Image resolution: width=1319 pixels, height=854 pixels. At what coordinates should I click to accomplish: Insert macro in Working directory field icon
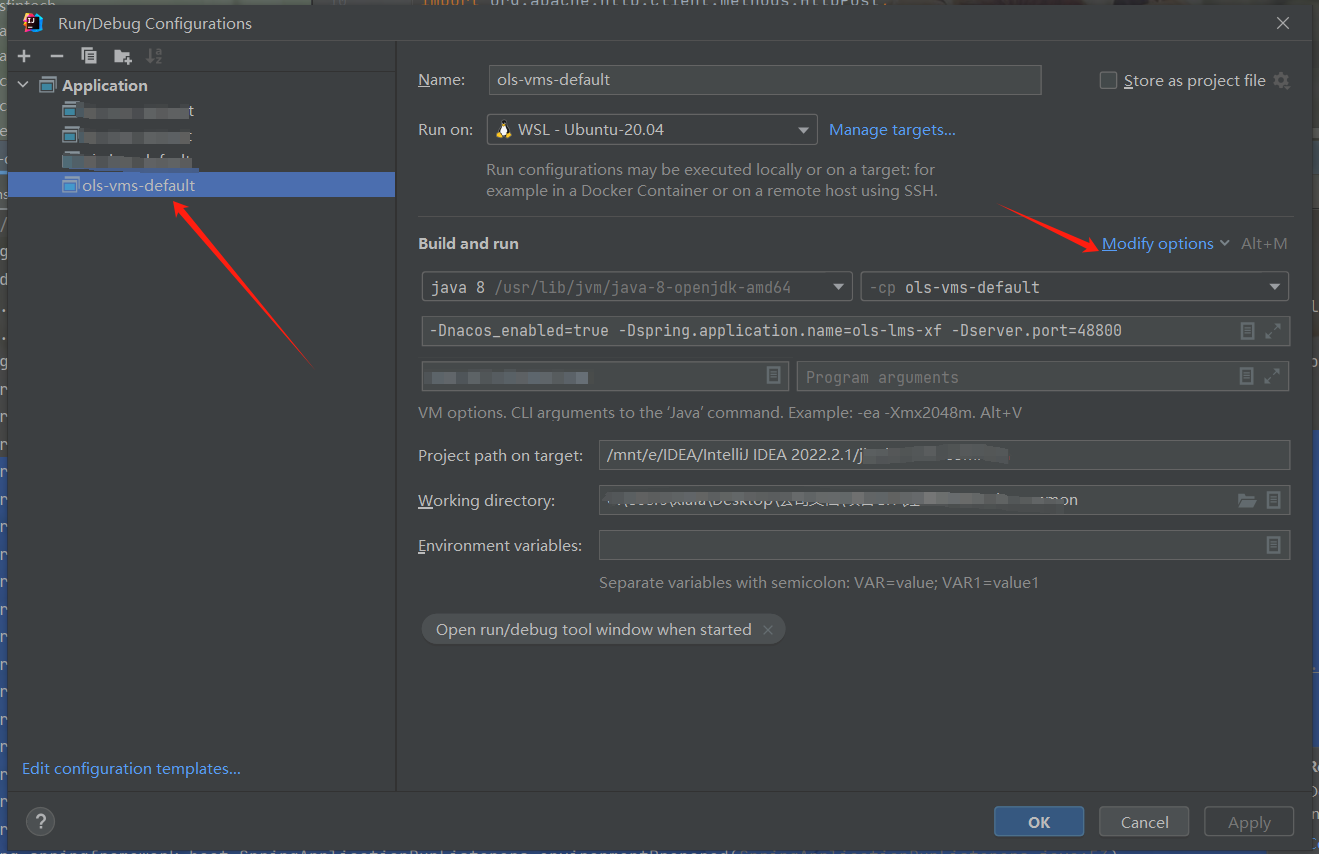(x=1273, y=500)
